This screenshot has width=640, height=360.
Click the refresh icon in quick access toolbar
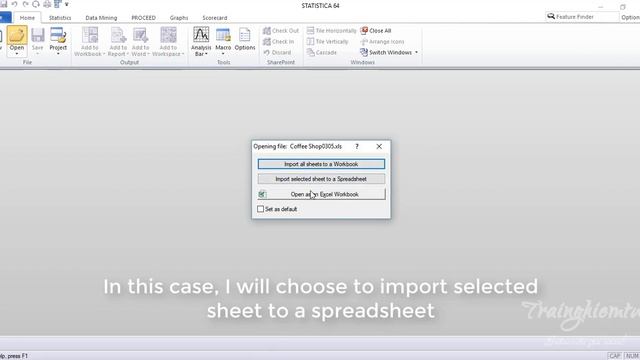coord(36,4)
